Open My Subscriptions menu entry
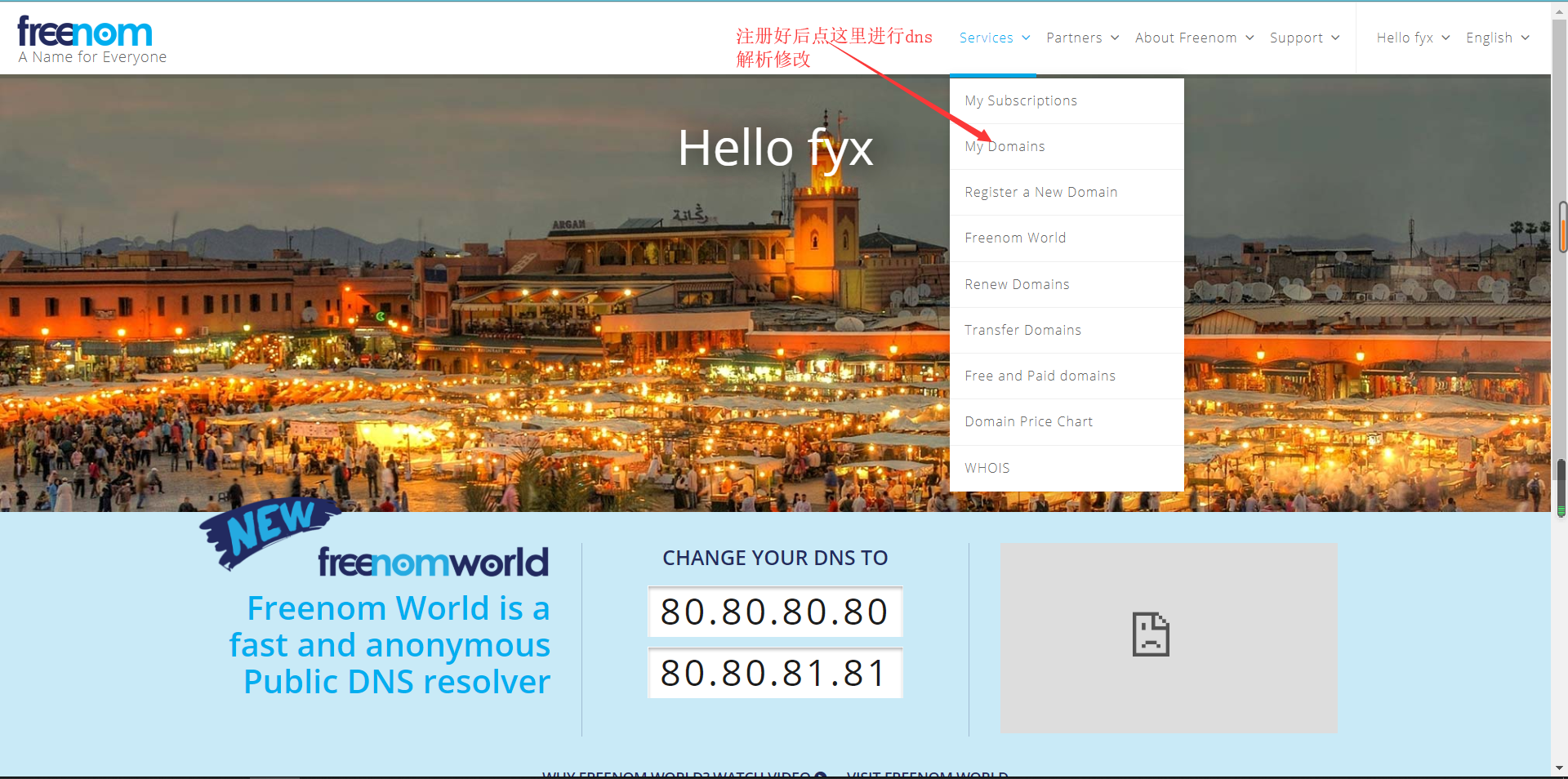1568x779 pixels. tap(1021, 100)
